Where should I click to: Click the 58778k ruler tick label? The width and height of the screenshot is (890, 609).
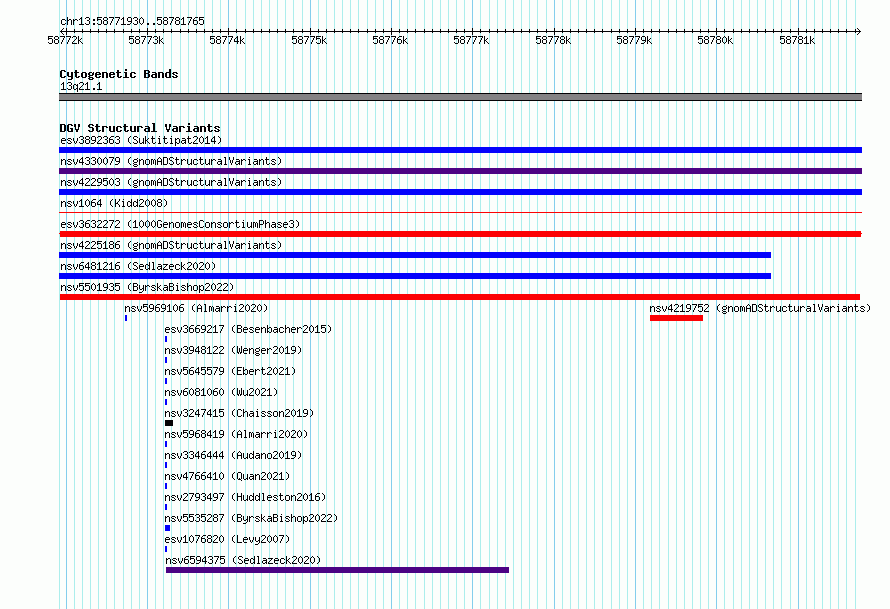pyautogui.click(x=553, y=40)
